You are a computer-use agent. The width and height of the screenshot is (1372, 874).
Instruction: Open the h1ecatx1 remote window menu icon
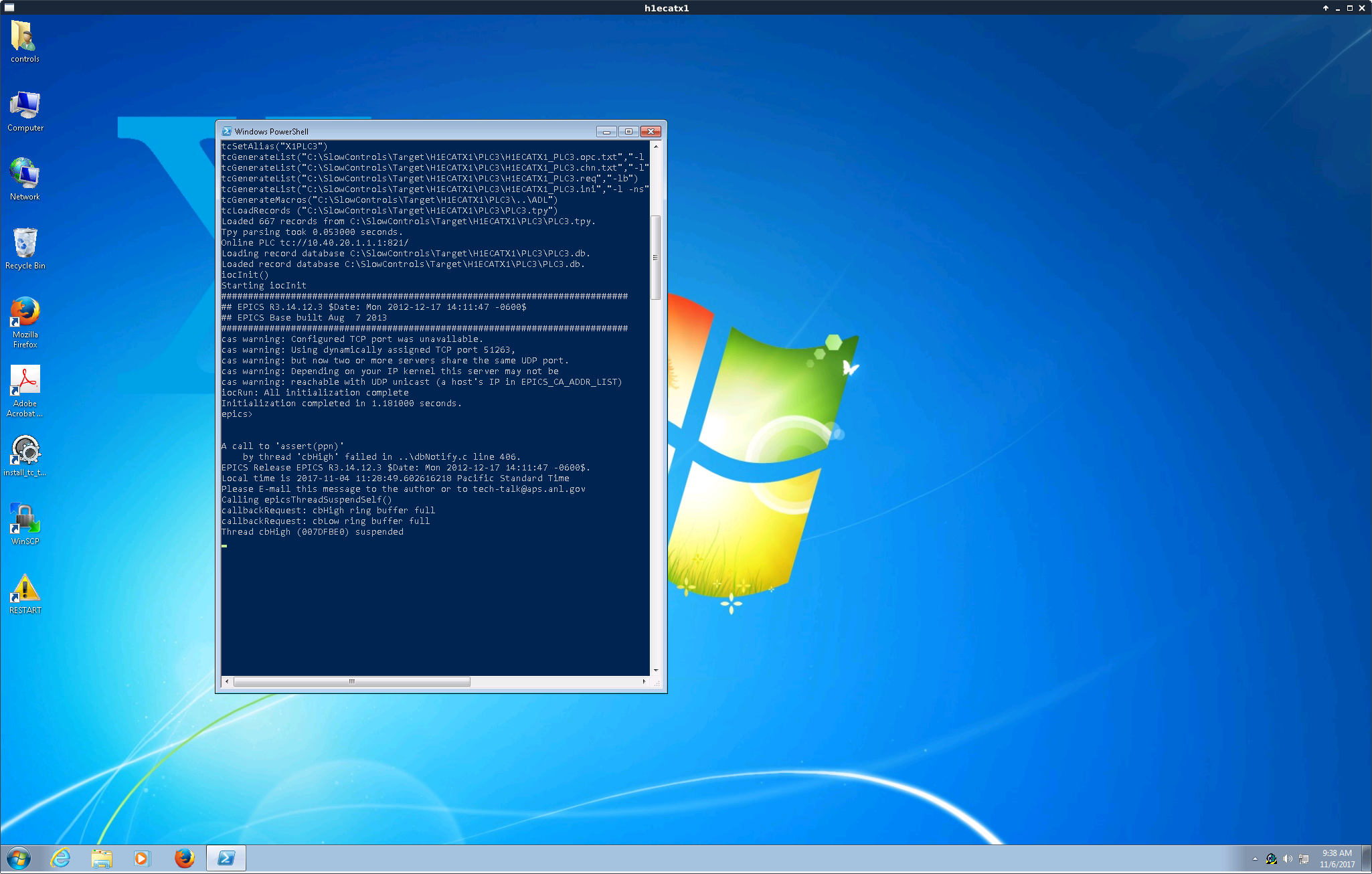(x=9, y=7)
